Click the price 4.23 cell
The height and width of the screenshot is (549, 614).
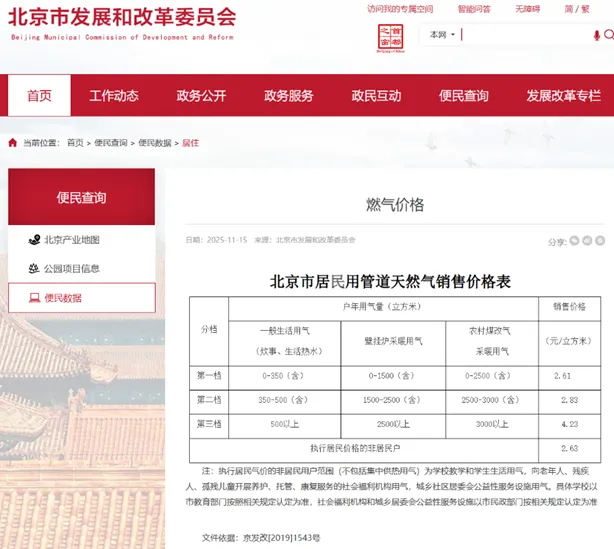569,424
